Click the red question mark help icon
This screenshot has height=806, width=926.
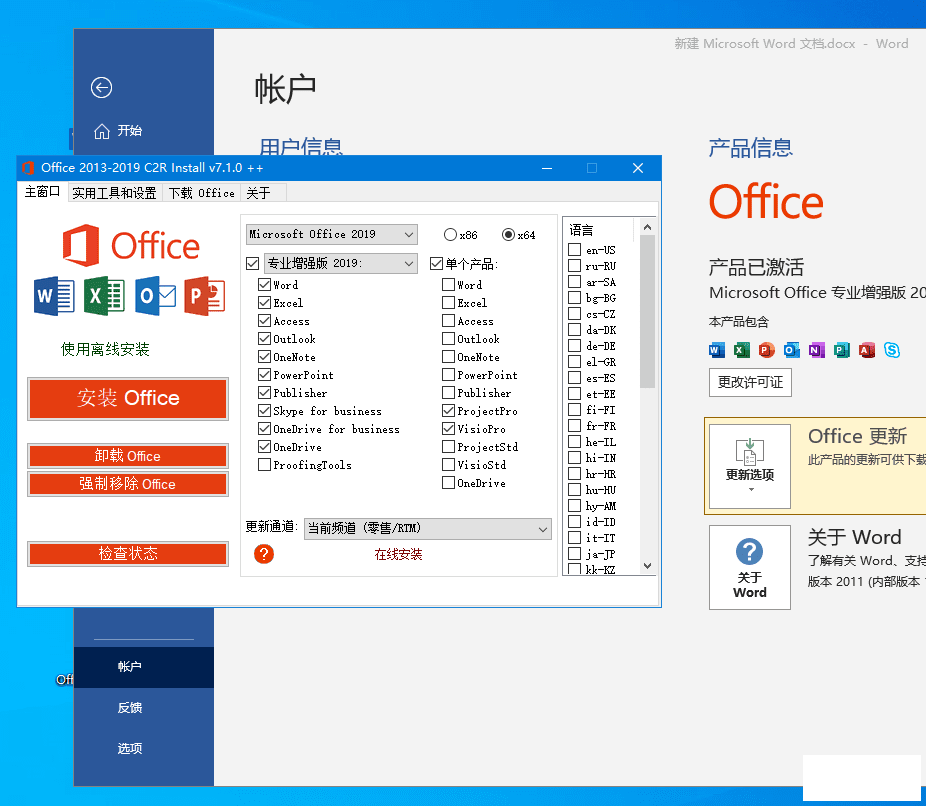(x=264, y=554)
